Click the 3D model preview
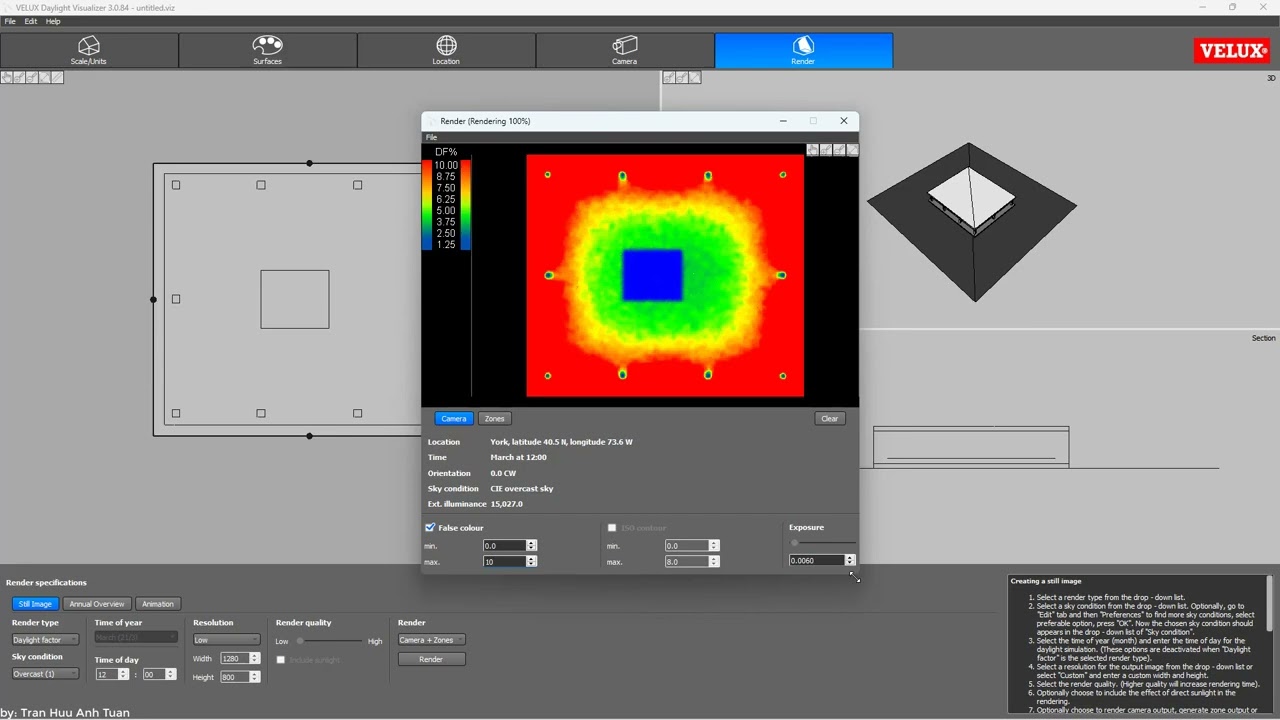The height and width of the screenshot is (720, 1280). click(971, 222)
